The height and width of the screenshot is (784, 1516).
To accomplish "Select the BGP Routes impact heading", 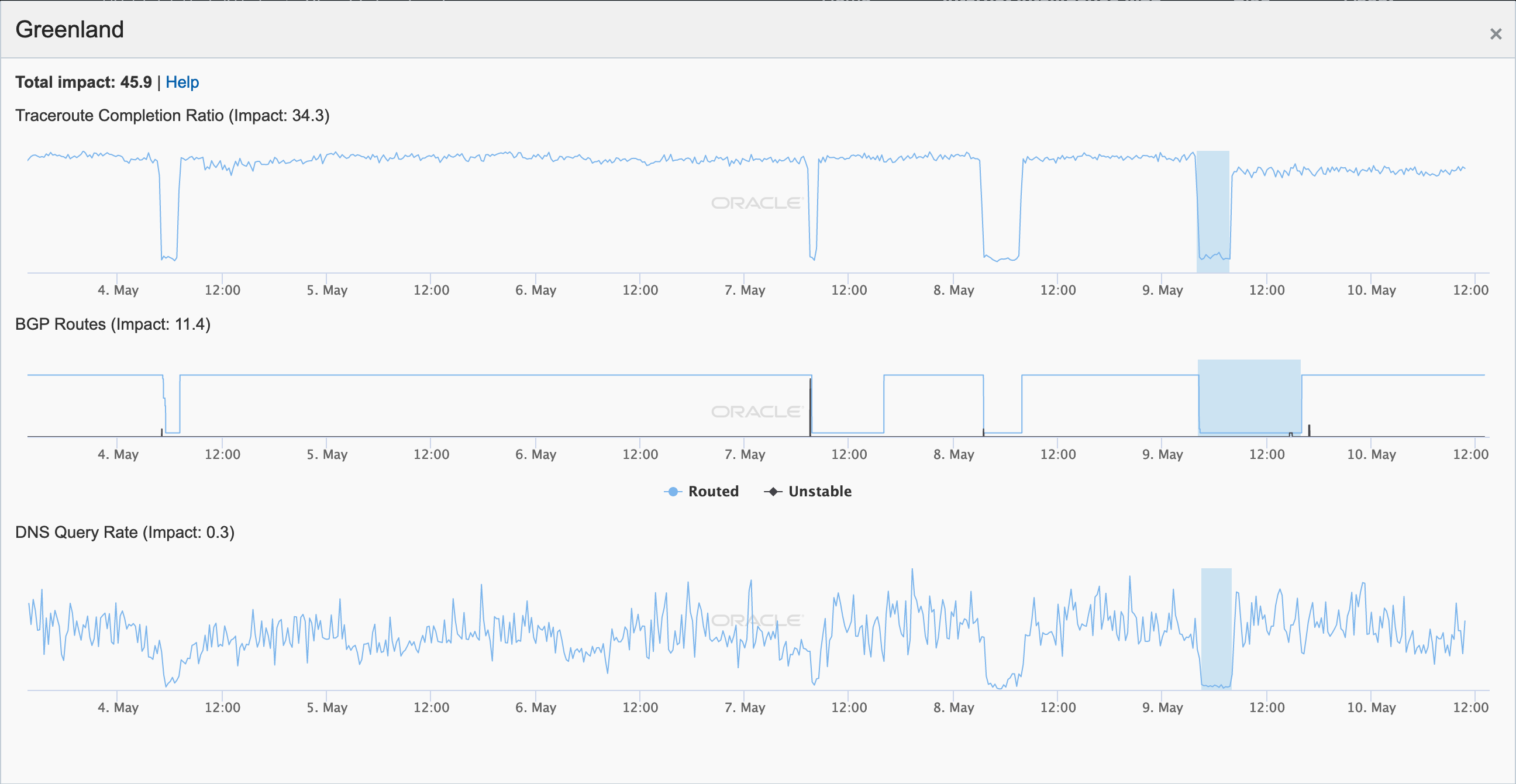I will tap(112, 324).
